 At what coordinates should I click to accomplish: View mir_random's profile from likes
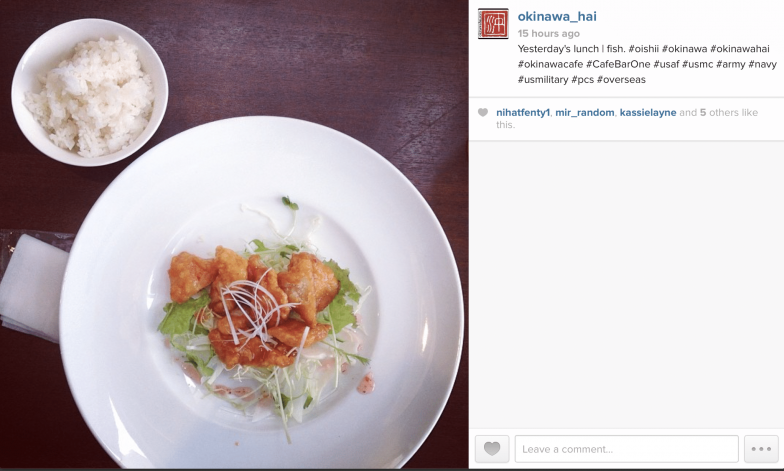click(x=584, y=113)
